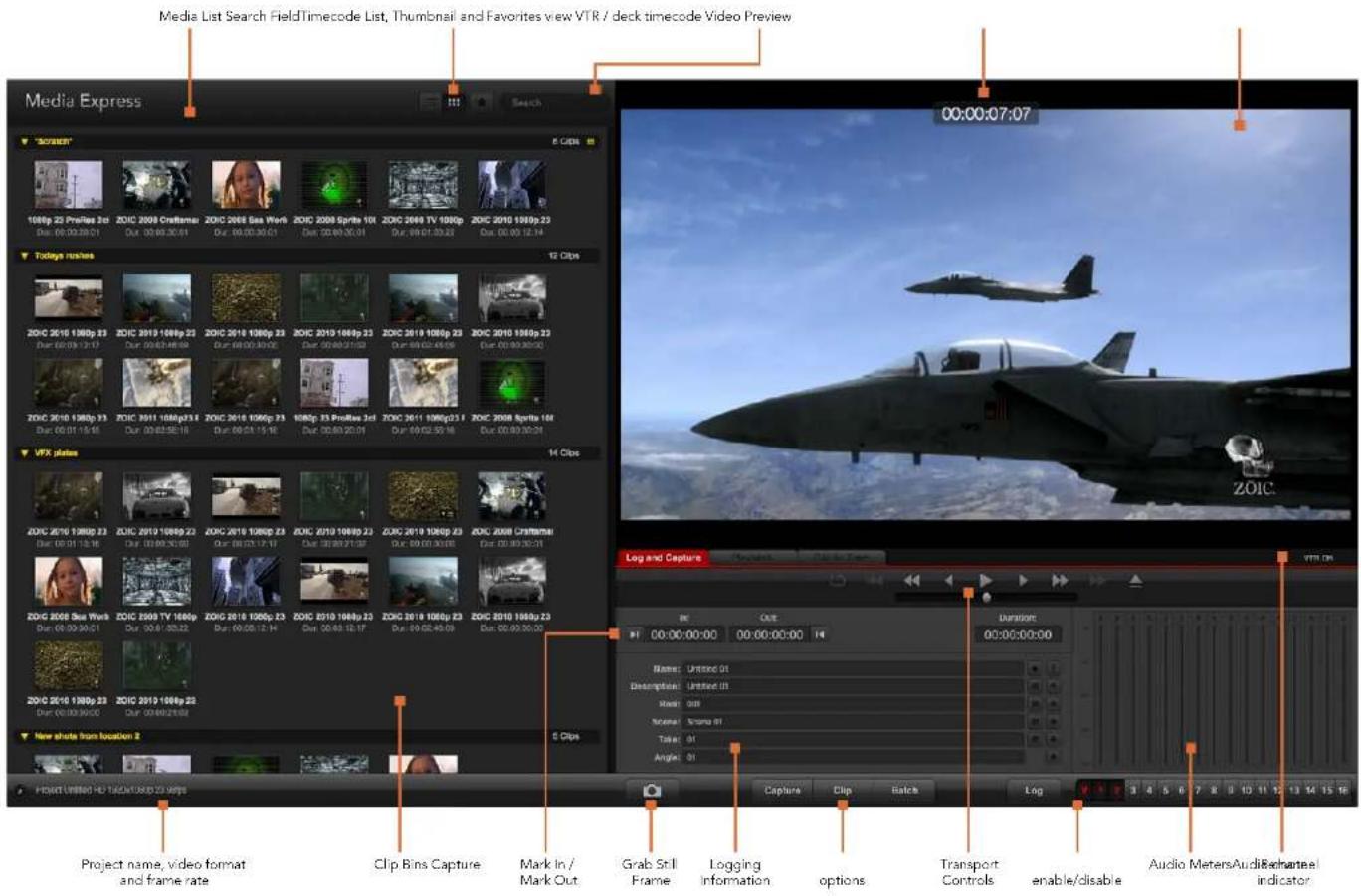The width and height of the screenshot is (1361, 896).
Task: Enable audio channel 7
Action: pos(1198,791)
